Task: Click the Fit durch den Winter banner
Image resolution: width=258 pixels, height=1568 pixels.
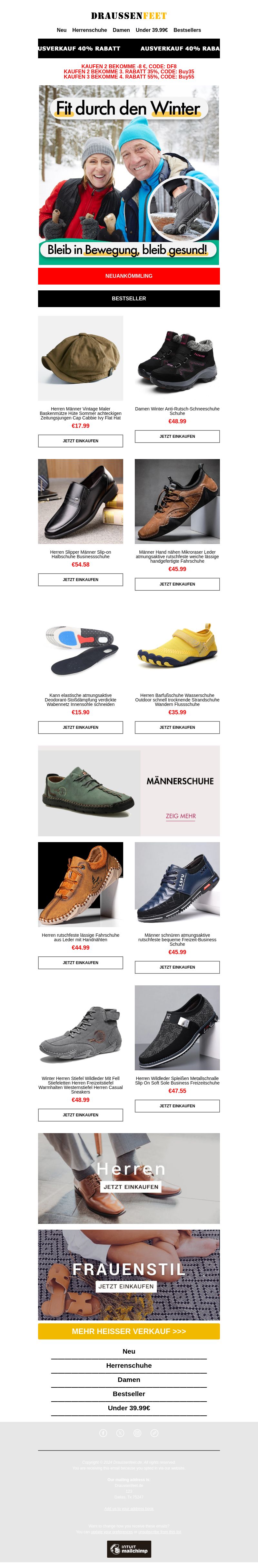Action: coord(129,175)
